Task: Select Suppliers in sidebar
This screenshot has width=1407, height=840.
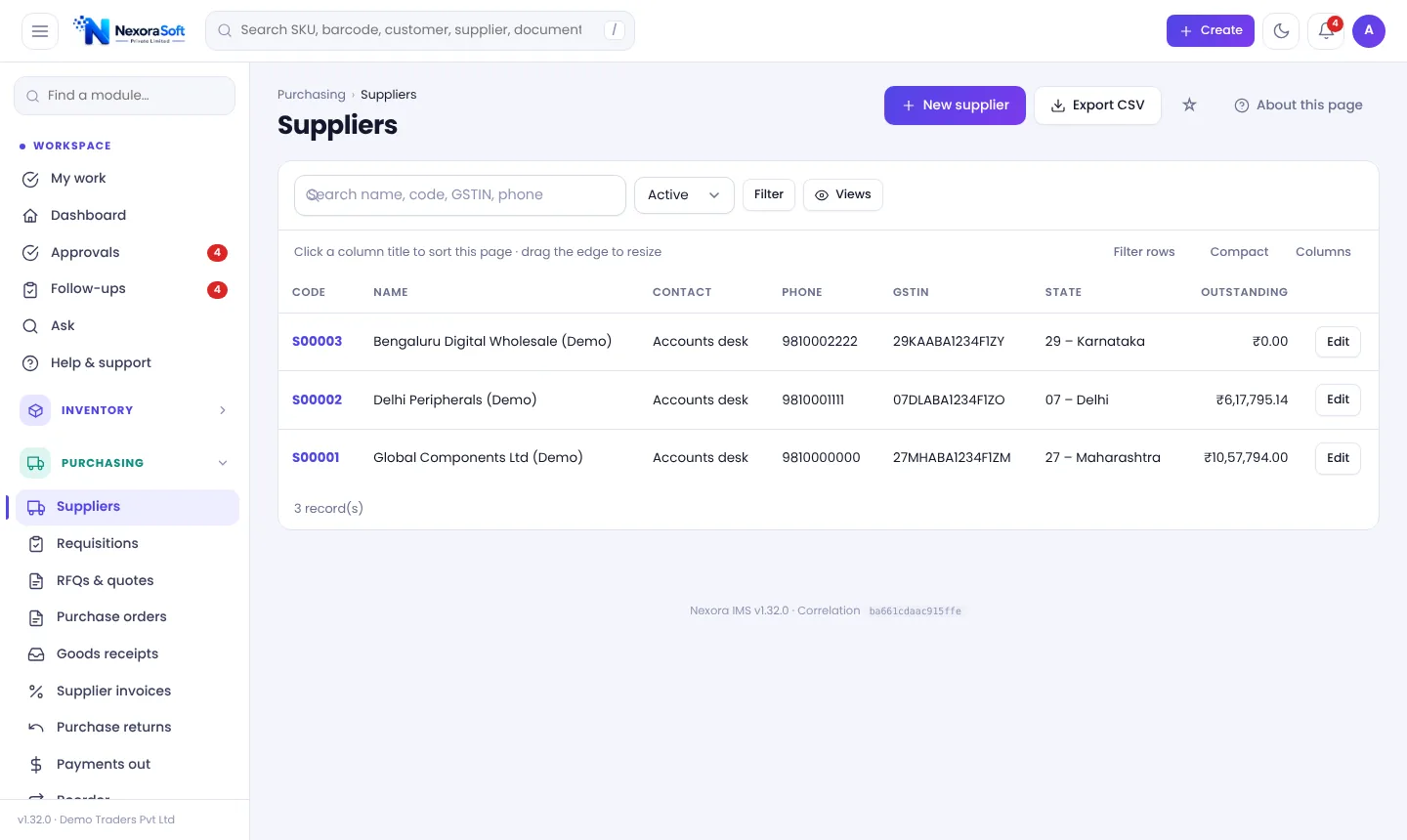Action: click(127, 507)
